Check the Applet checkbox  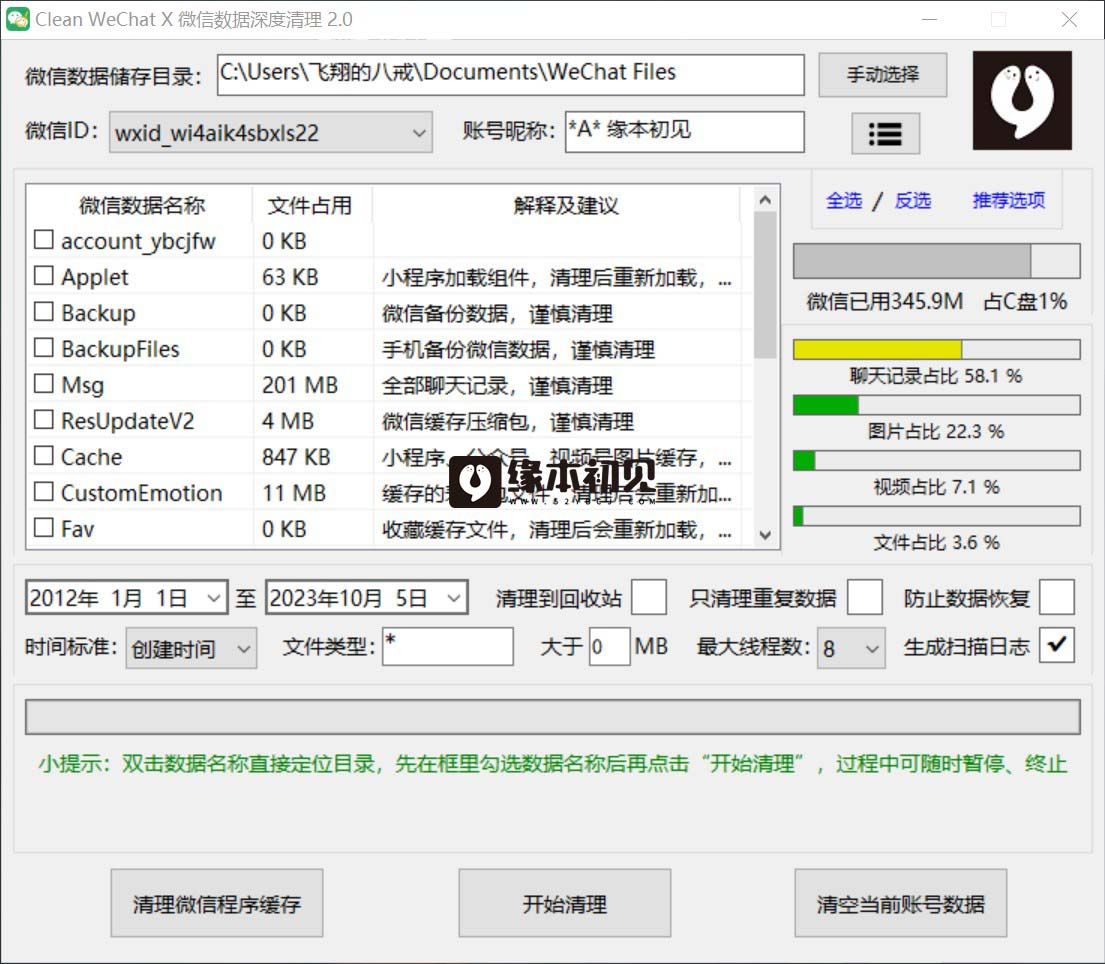coord(44,275)
